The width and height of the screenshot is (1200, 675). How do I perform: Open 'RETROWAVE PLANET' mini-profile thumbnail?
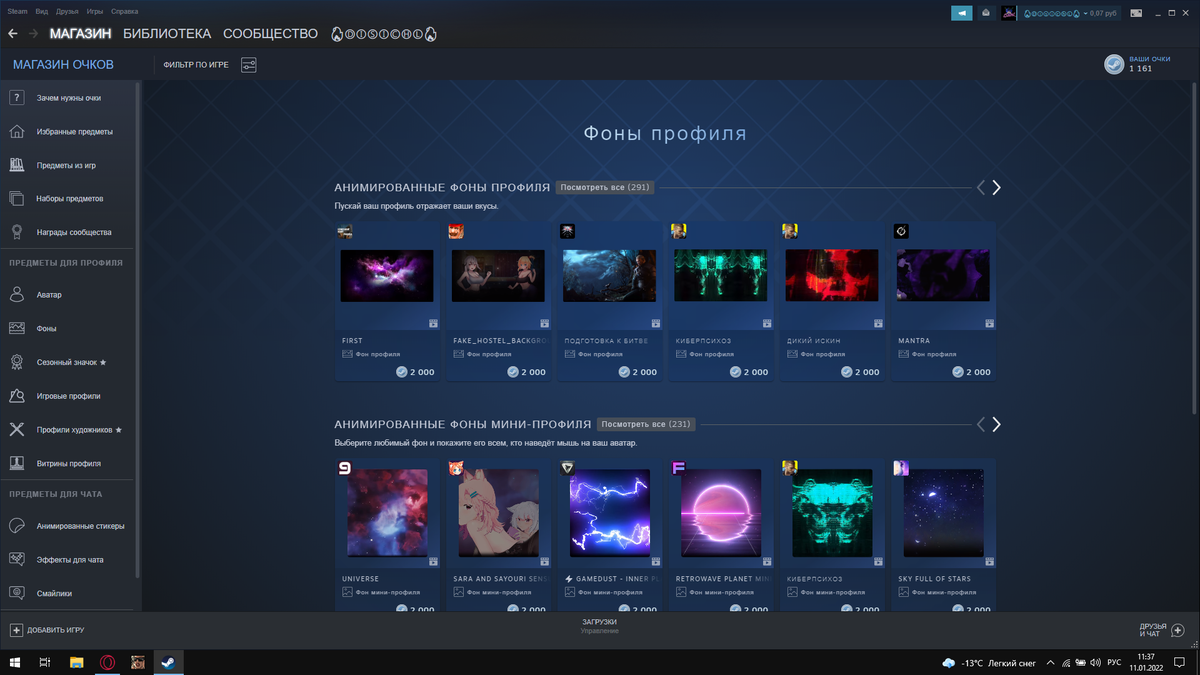pos(721,513)
